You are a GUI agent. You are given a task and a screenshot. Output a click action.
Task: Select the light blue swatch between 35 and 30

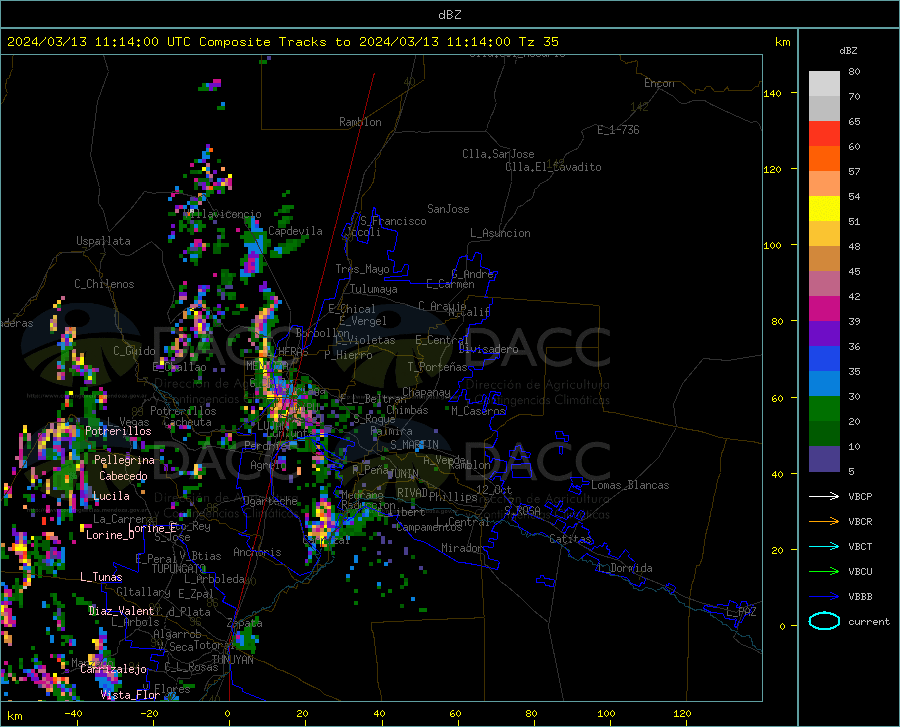click(x=824, y=384)
